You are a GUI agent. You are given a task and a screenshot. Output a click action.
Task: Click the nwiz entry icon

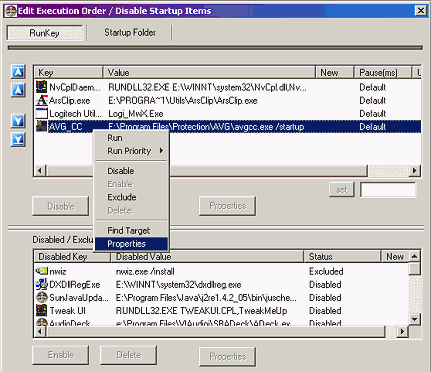(x=42, y=271)
